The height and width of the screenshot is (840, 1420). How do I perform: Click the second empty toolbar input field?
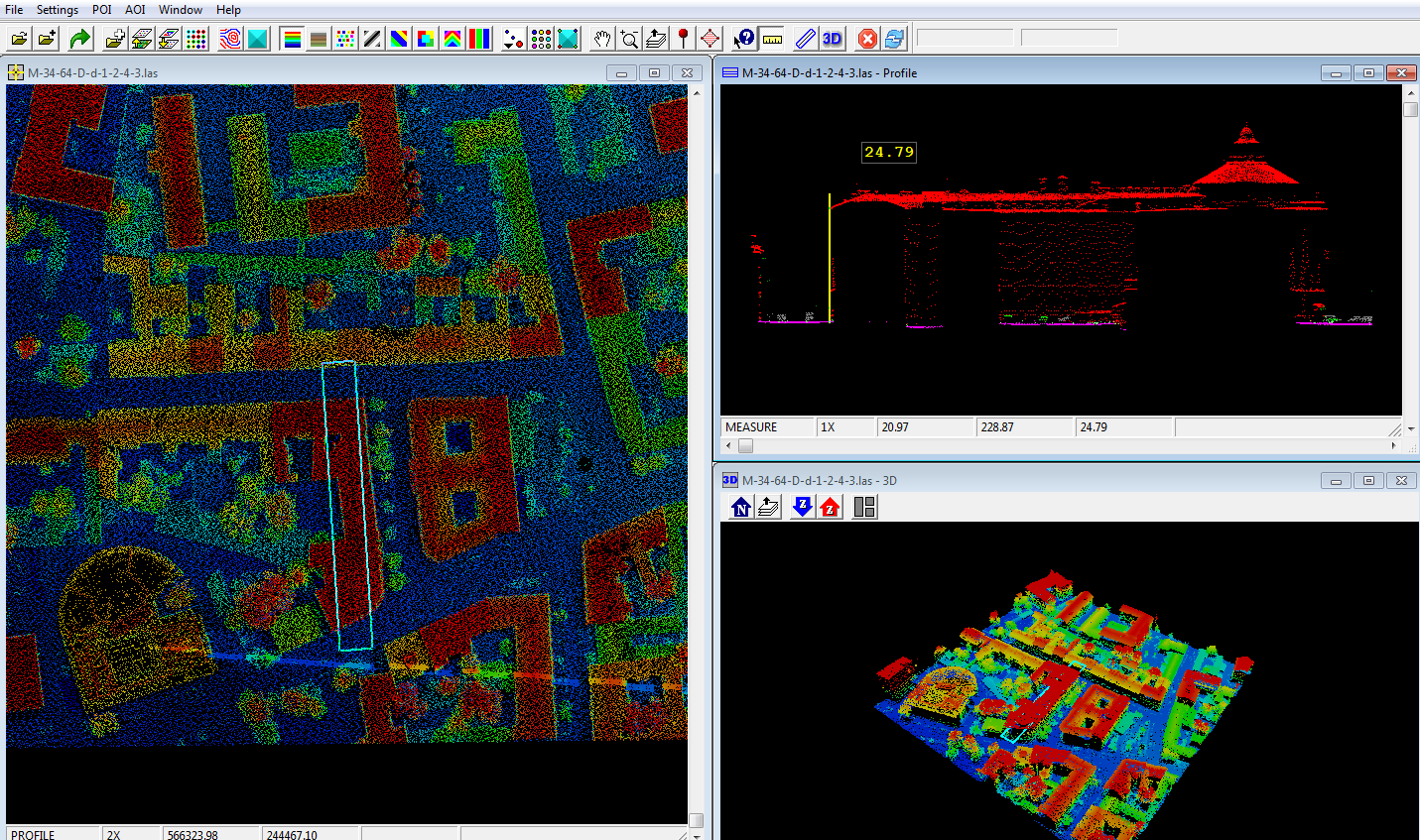(1069, 38)
